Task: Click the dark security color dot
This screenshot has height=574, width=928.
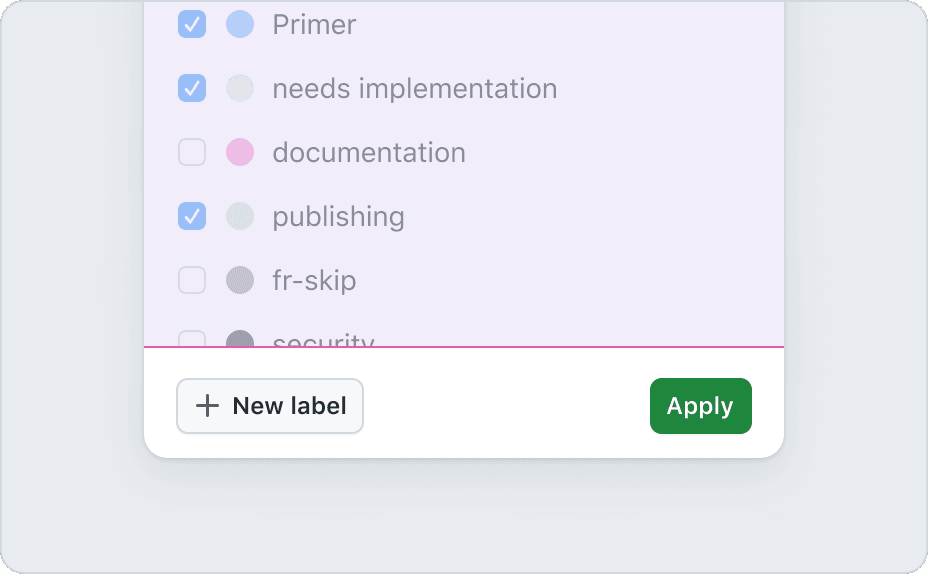Action: coord(240,338)
